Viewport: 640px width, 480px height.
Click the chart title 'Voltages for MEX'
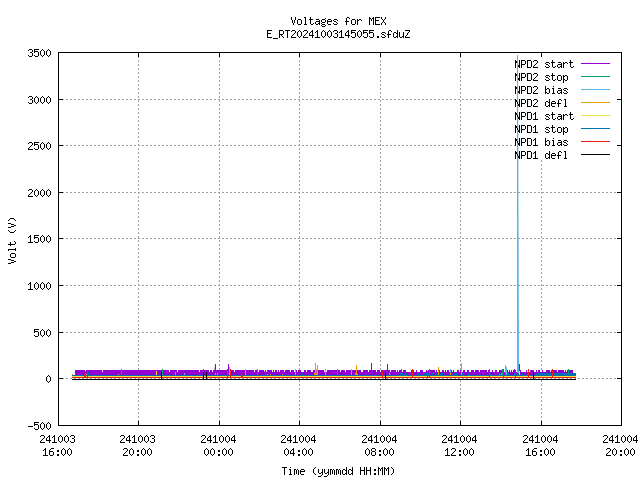338,21
